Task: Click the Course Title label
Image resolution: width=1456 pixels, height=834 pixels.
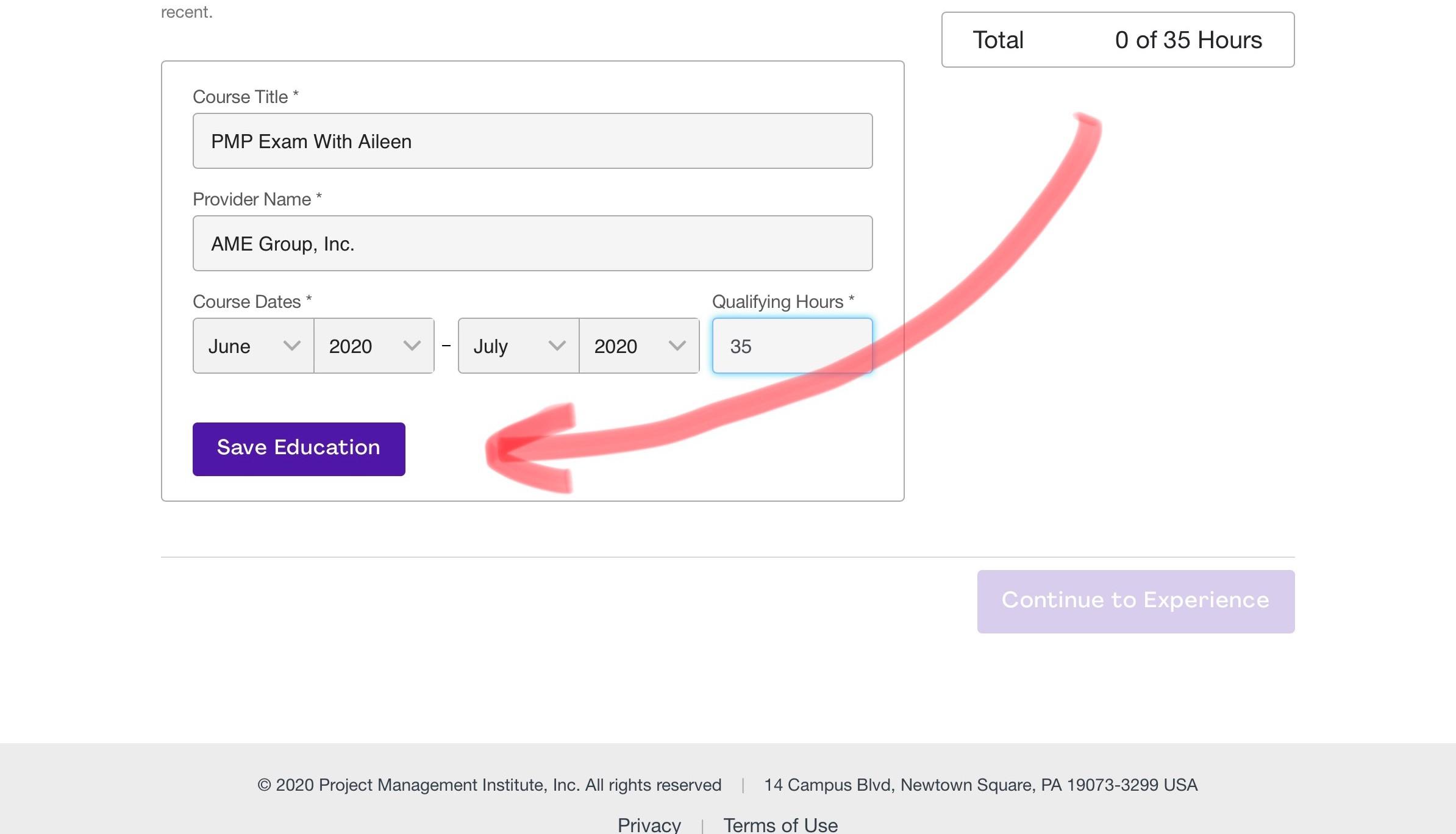Action: (240, 97)
